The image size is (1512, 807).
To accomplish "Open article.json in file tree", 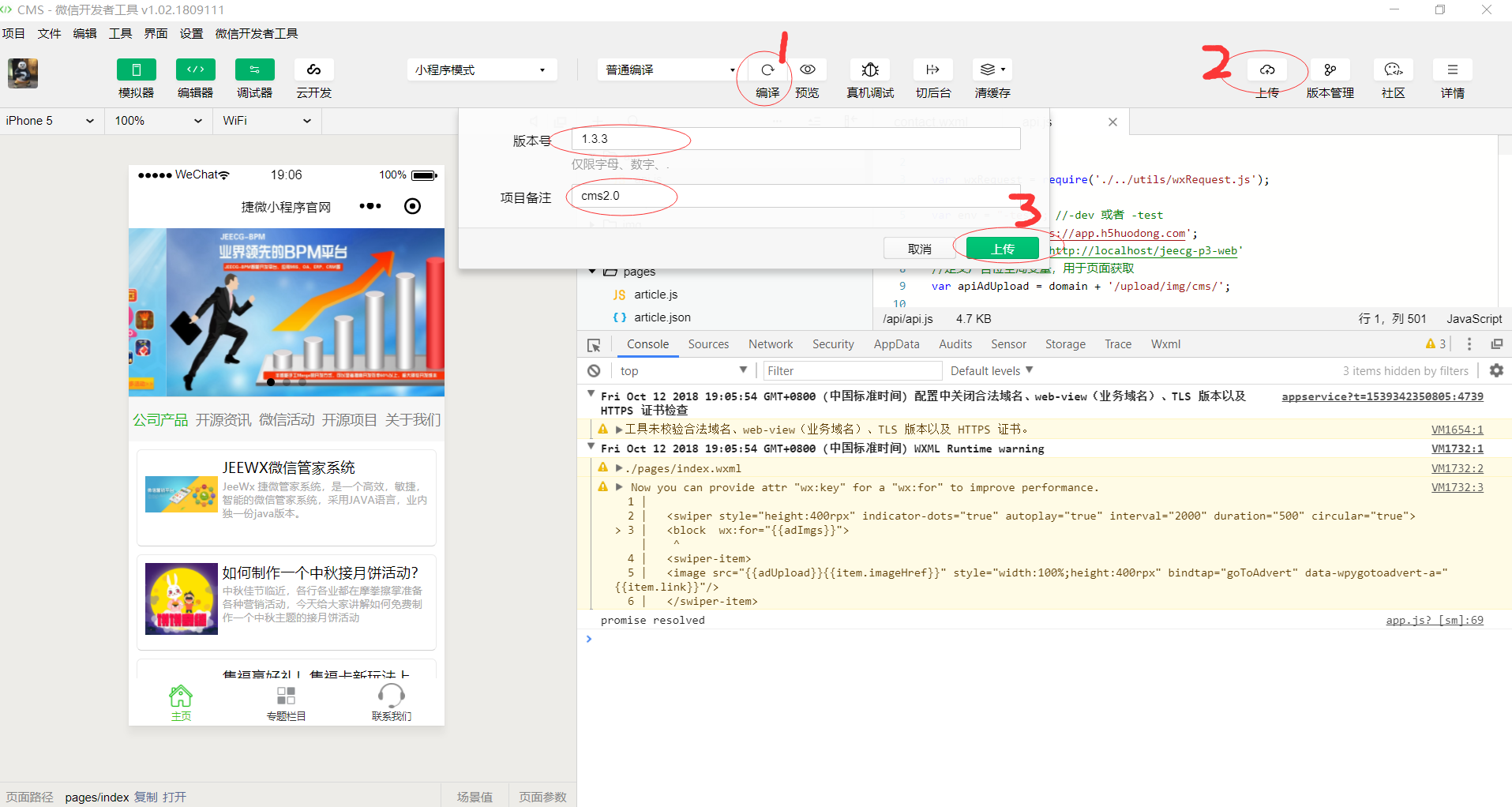I will (662, 317).
